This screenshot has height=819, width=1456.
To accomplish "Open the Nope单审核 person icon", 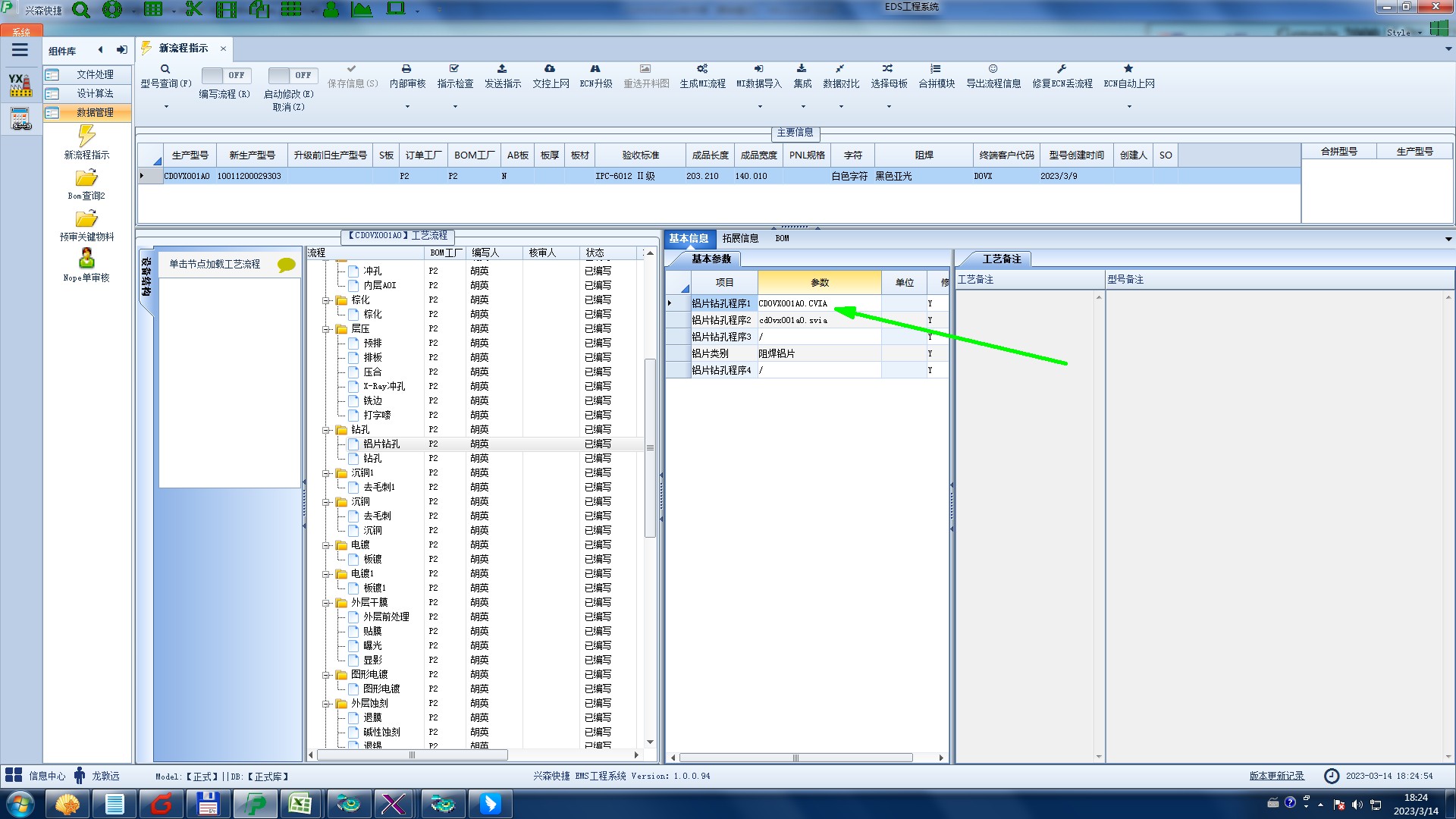I will 86,259.
